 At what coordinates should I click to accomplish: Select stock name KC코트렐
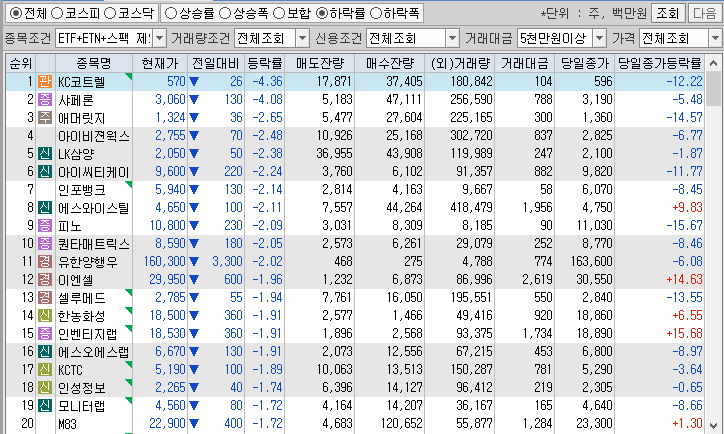(x=81, y=82)
